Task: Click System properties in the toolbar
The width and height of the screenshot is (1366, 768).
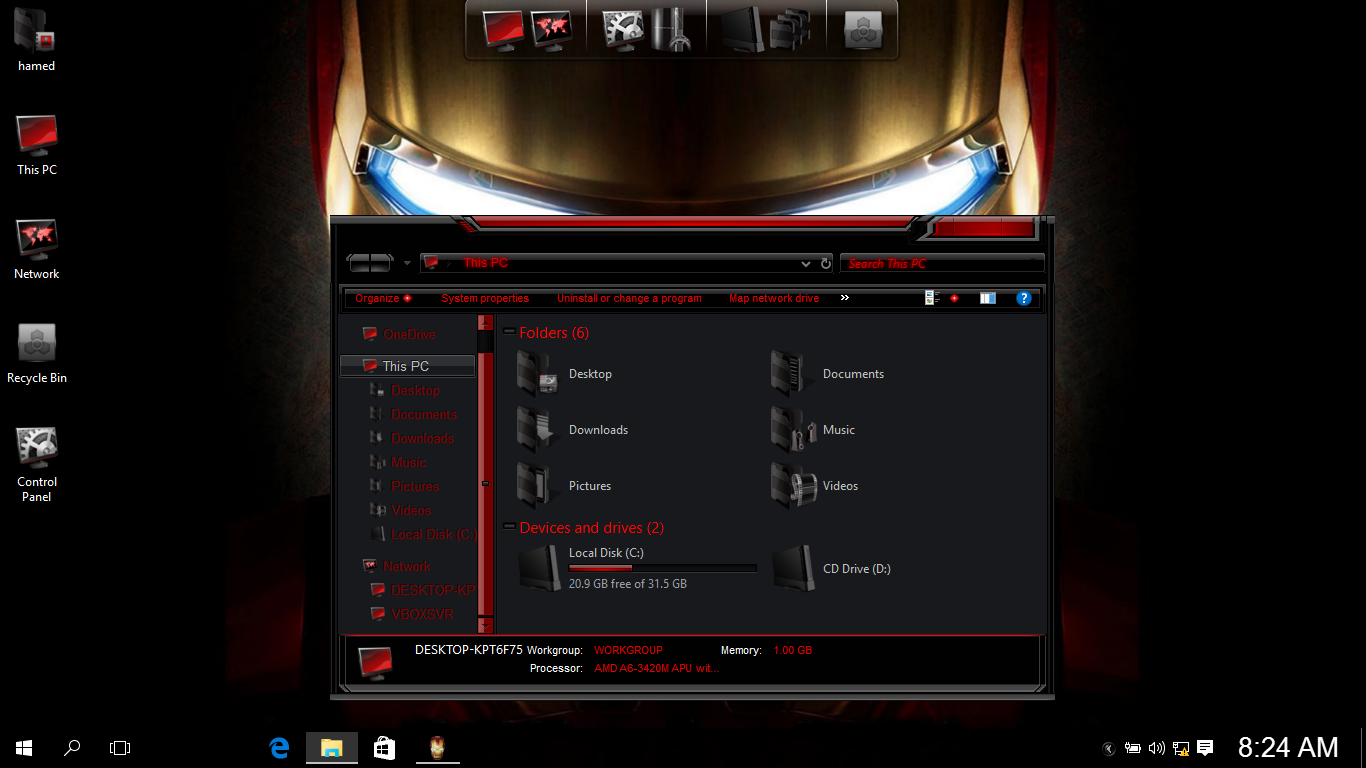Action: [484, 298]
